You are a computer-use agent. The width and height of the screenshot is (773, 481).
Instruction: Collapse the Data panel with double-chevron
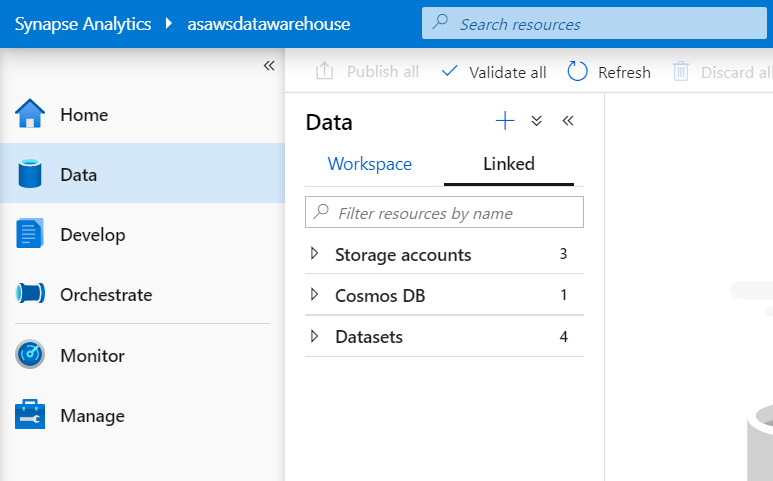pyautogui.click(x=568, y=121)
